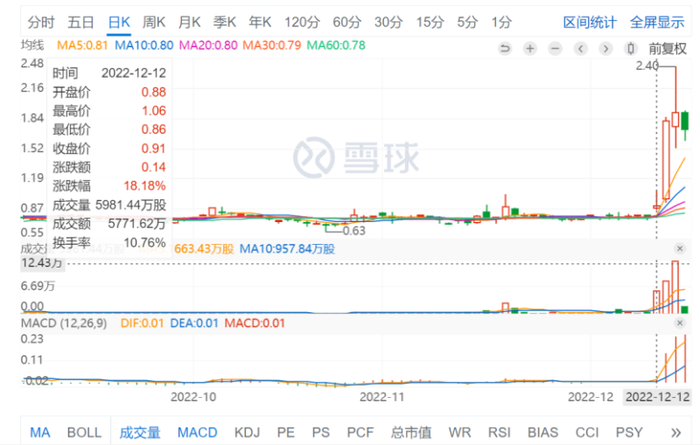The height and width of the screenshot is (445, 700).
Task: Click MACD (12,26,9) parameter label
Action: coord(64,323)
